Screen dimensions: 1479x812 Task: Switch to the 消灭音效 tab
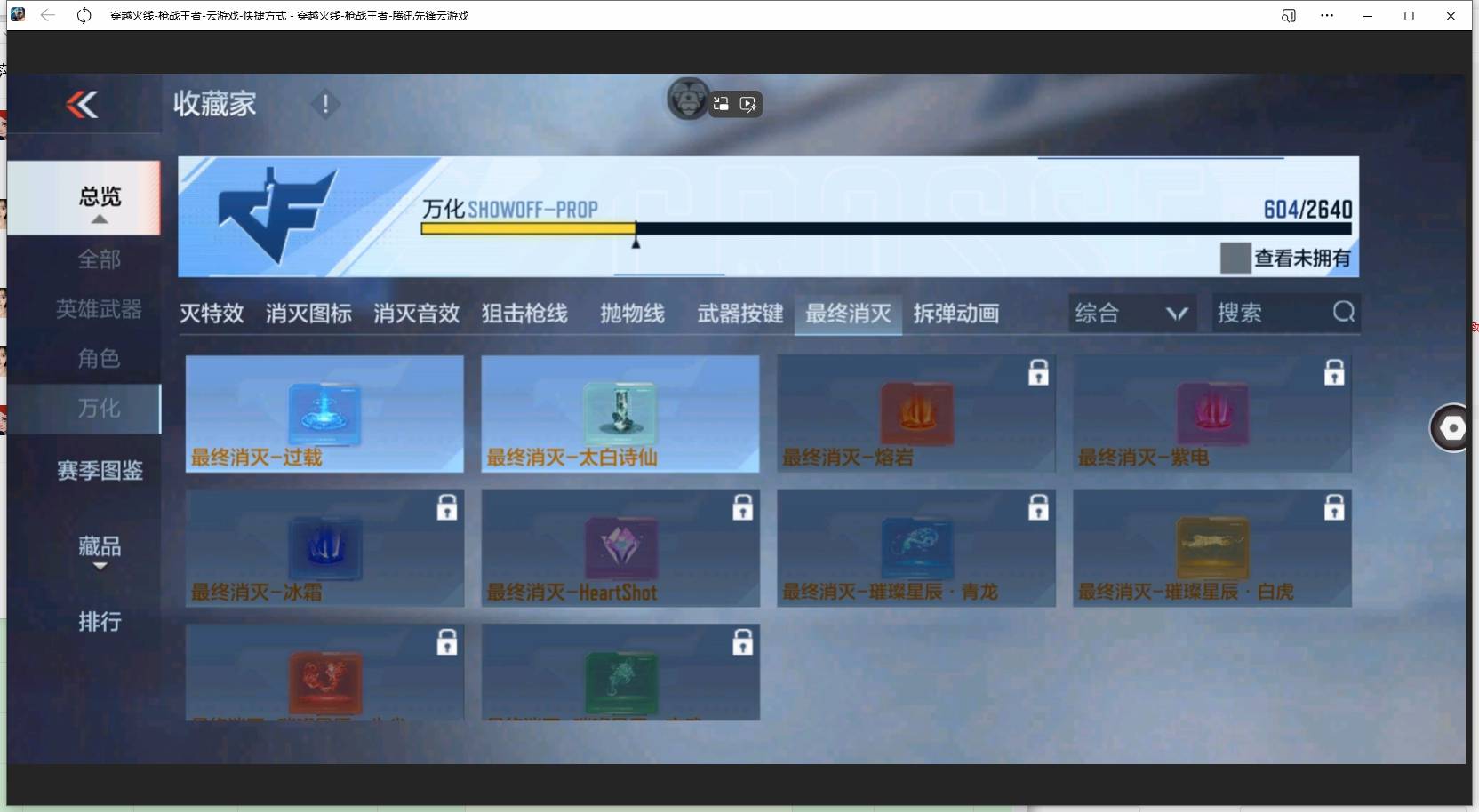click(x=416, y=314)
